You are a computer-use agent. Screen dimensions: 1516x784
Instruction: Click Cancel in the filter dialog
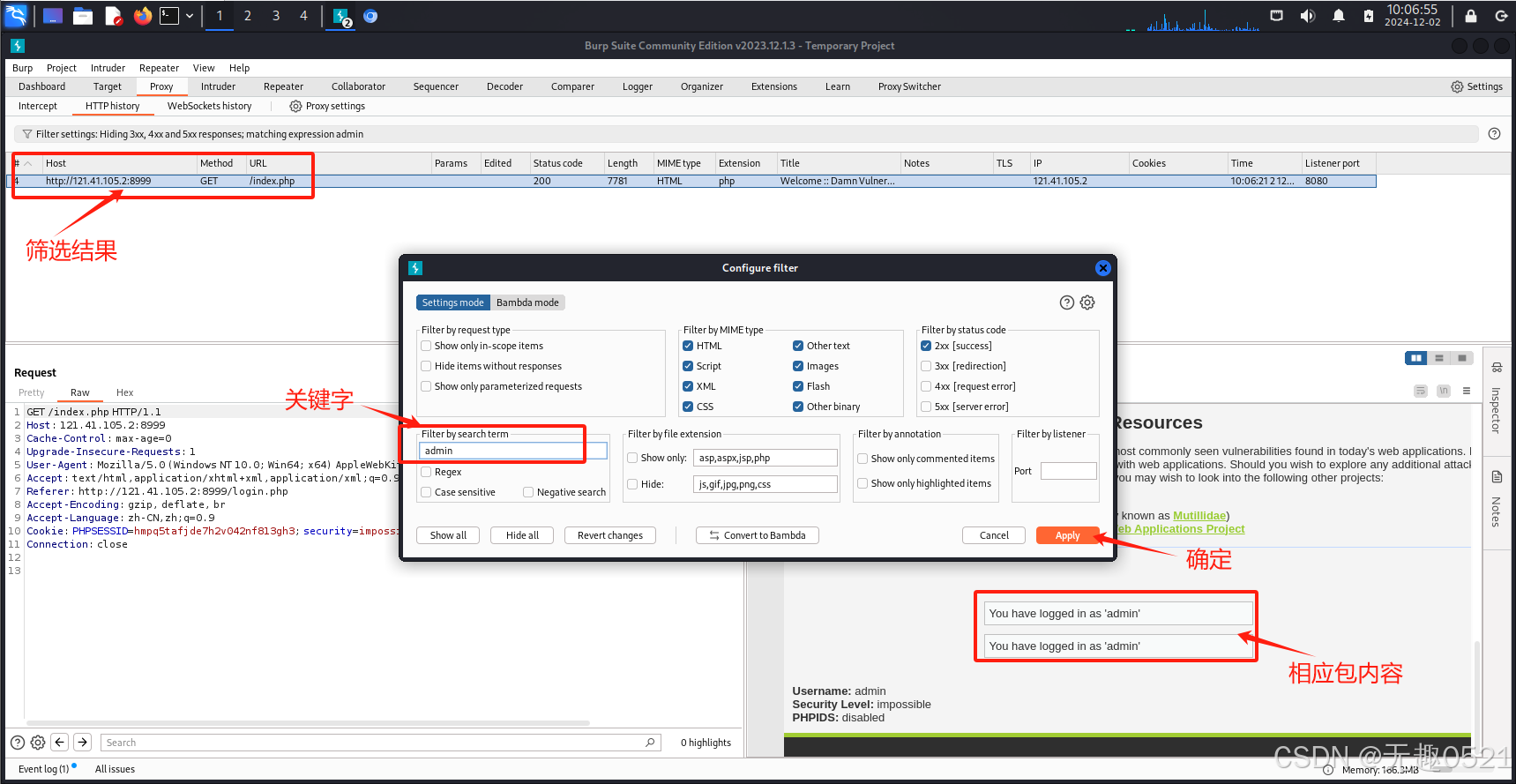[994, 535]
